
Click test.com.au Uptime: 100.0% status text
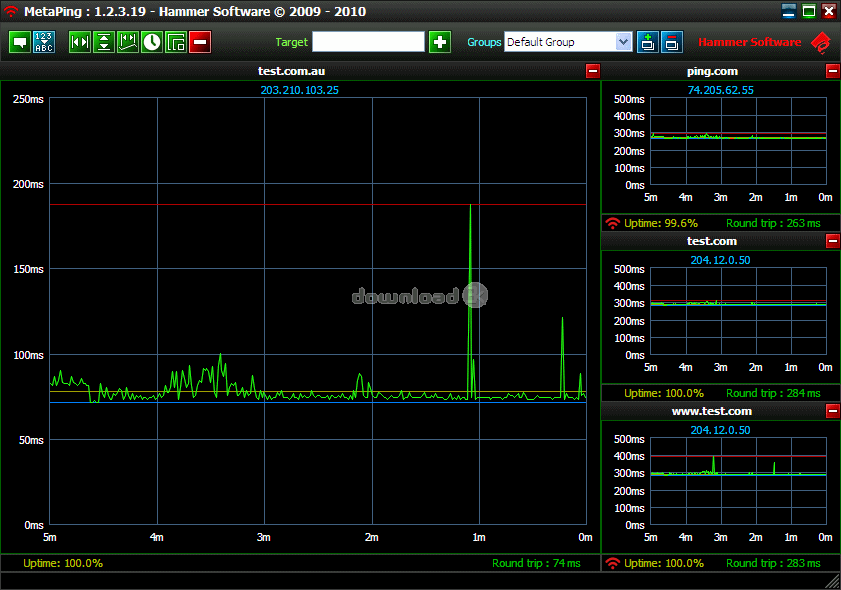pyautogui.click(x=63, y=563)
